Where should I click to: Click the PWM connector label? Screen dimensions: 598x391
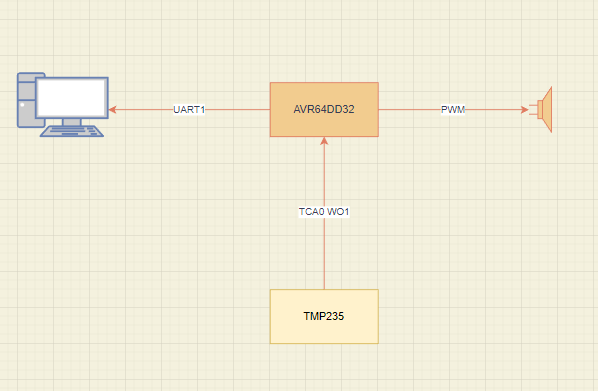coord(453,110)
